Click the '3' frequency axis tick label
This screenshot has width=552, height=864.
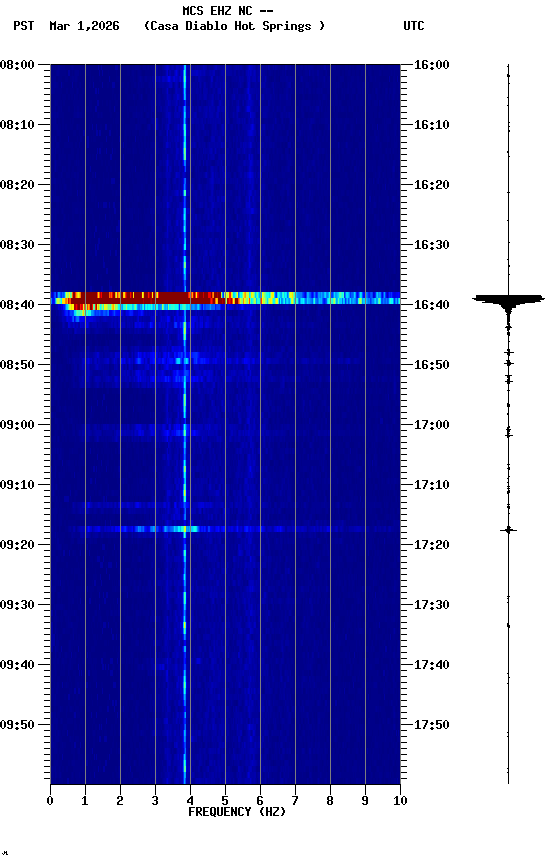coord(155,801)
